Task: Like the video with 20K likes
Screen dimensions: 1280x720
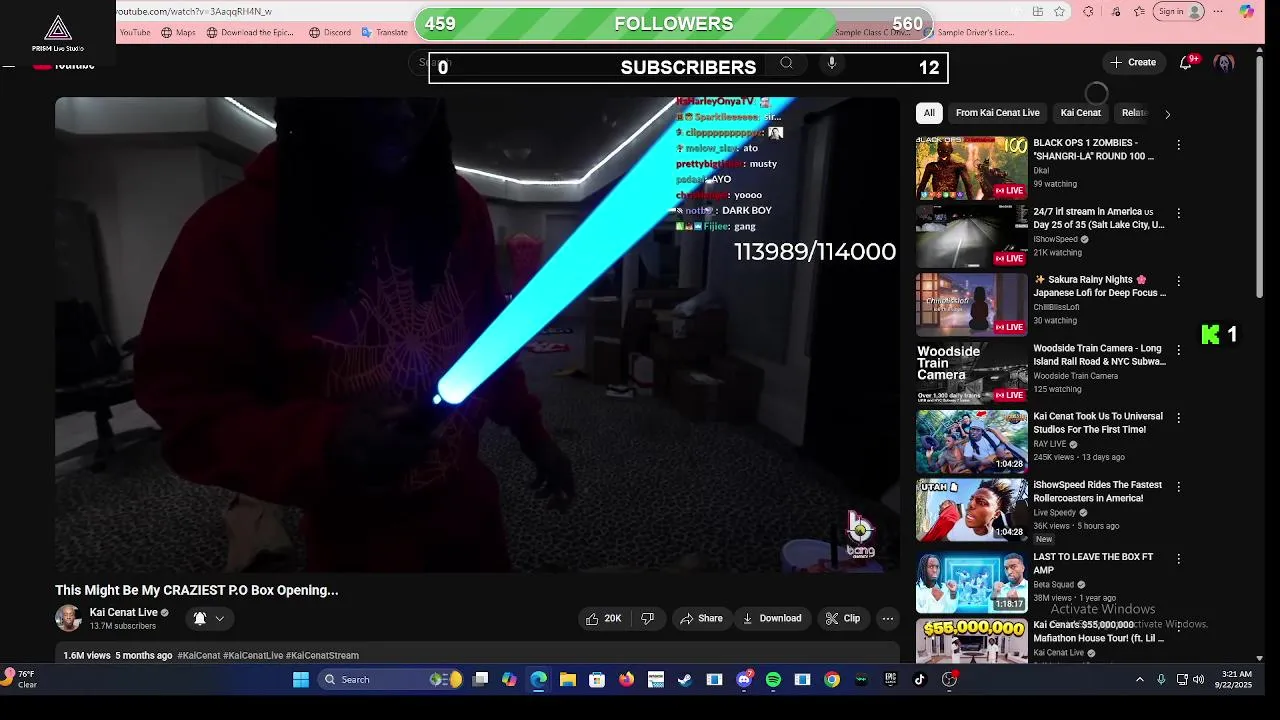Action: pyautogui.click(x=604, y=618)
